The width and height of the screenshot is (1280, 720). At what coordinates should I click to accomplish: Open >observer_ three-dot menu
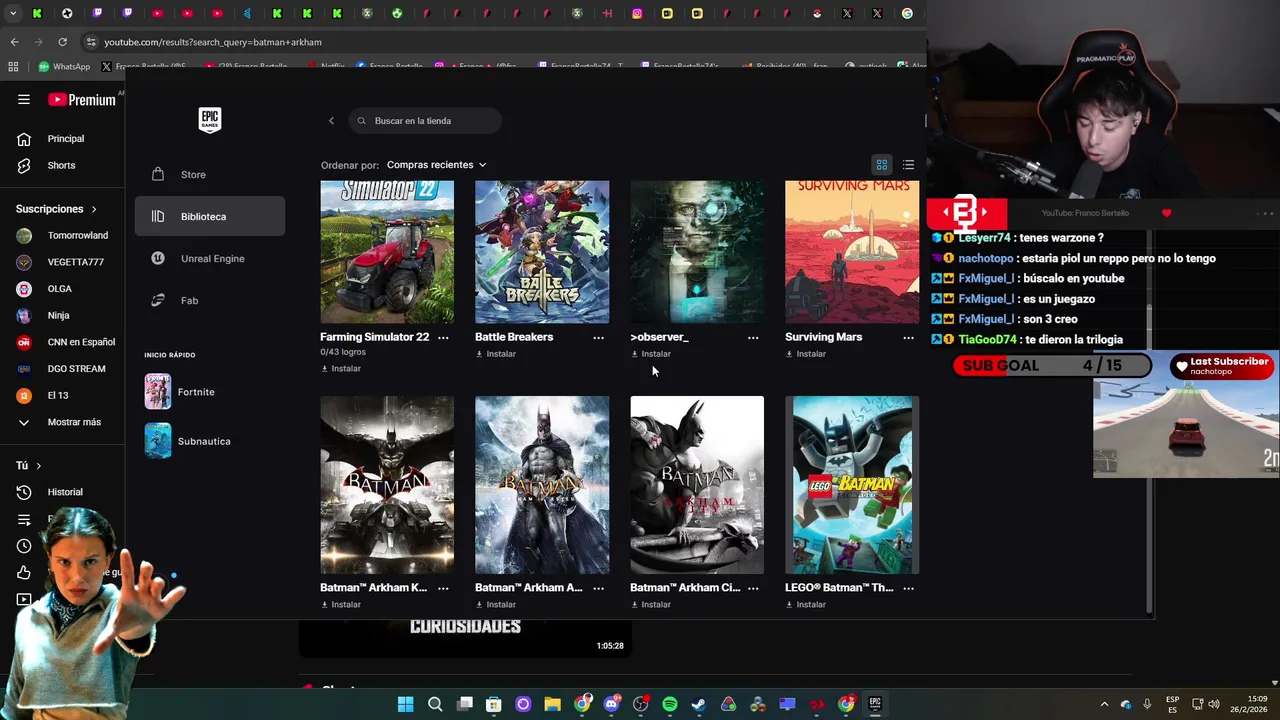753,338
